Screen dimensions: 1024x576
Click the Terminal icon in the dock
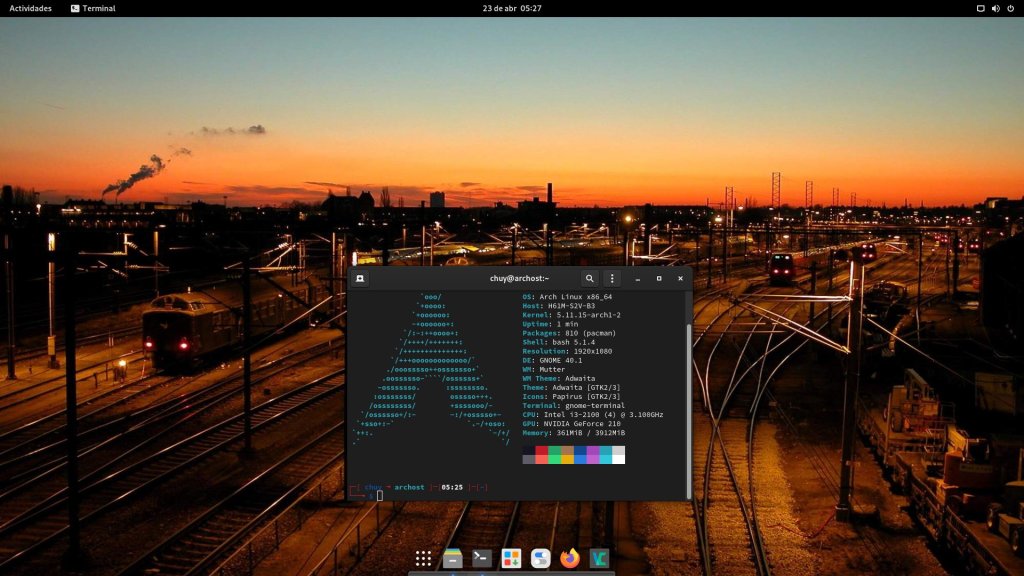(482, 558)
